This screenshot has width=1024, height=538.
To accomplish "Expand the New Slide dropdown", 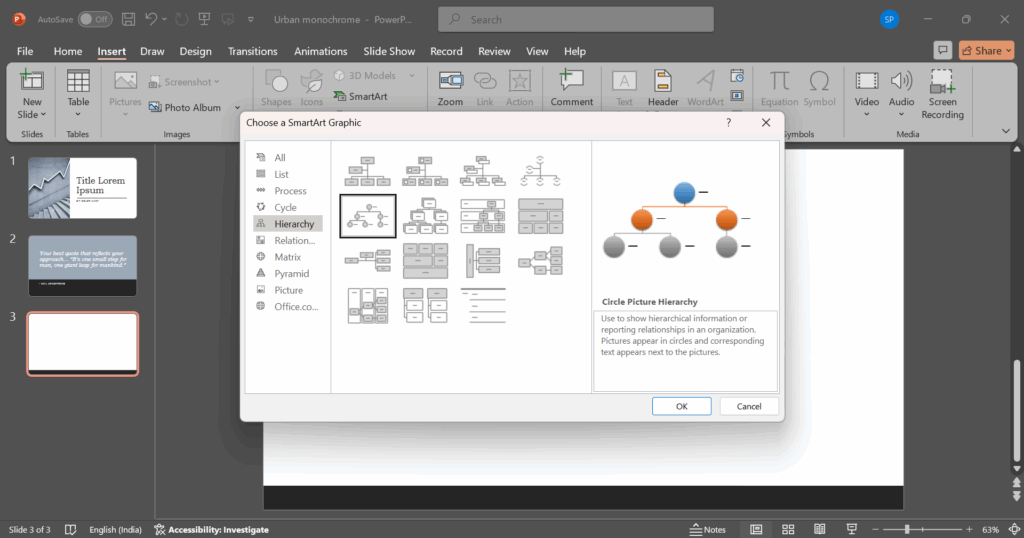I will [32, 114].
